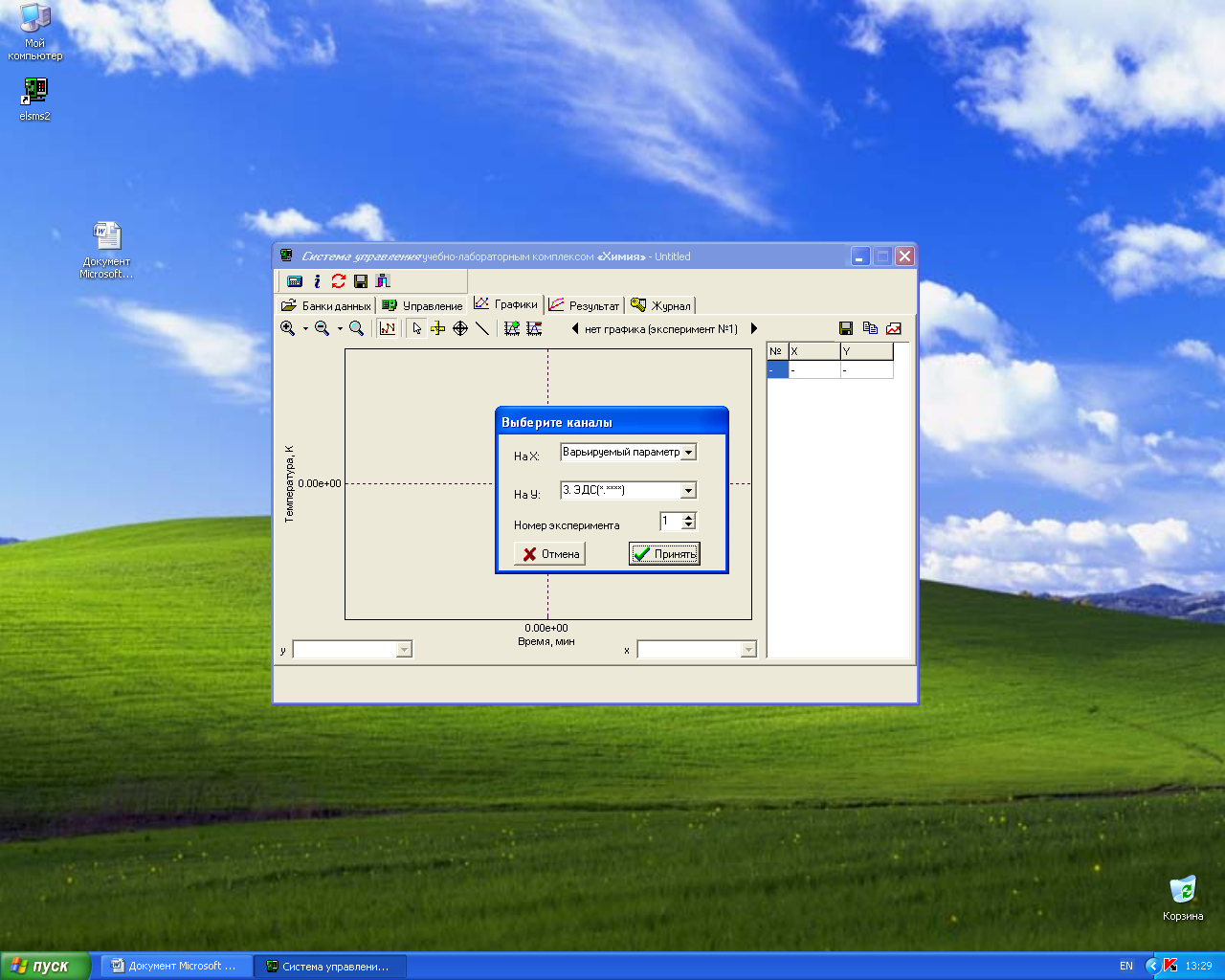Select the zoom in magnifier tool
The image size is (1225, 980).
pyautogui.click(x=287, y=328)
